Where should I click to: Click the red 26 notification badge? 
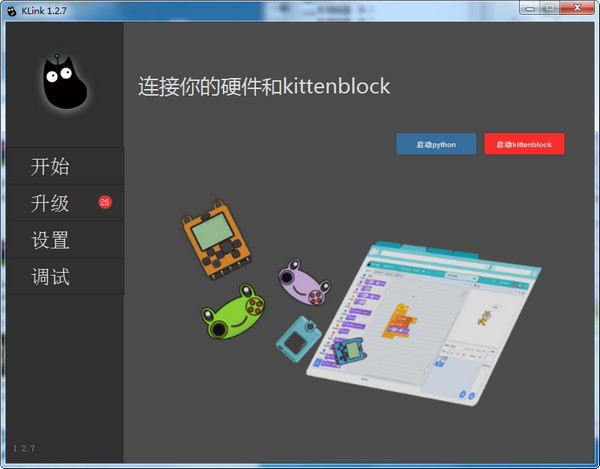tap(105, 203)
